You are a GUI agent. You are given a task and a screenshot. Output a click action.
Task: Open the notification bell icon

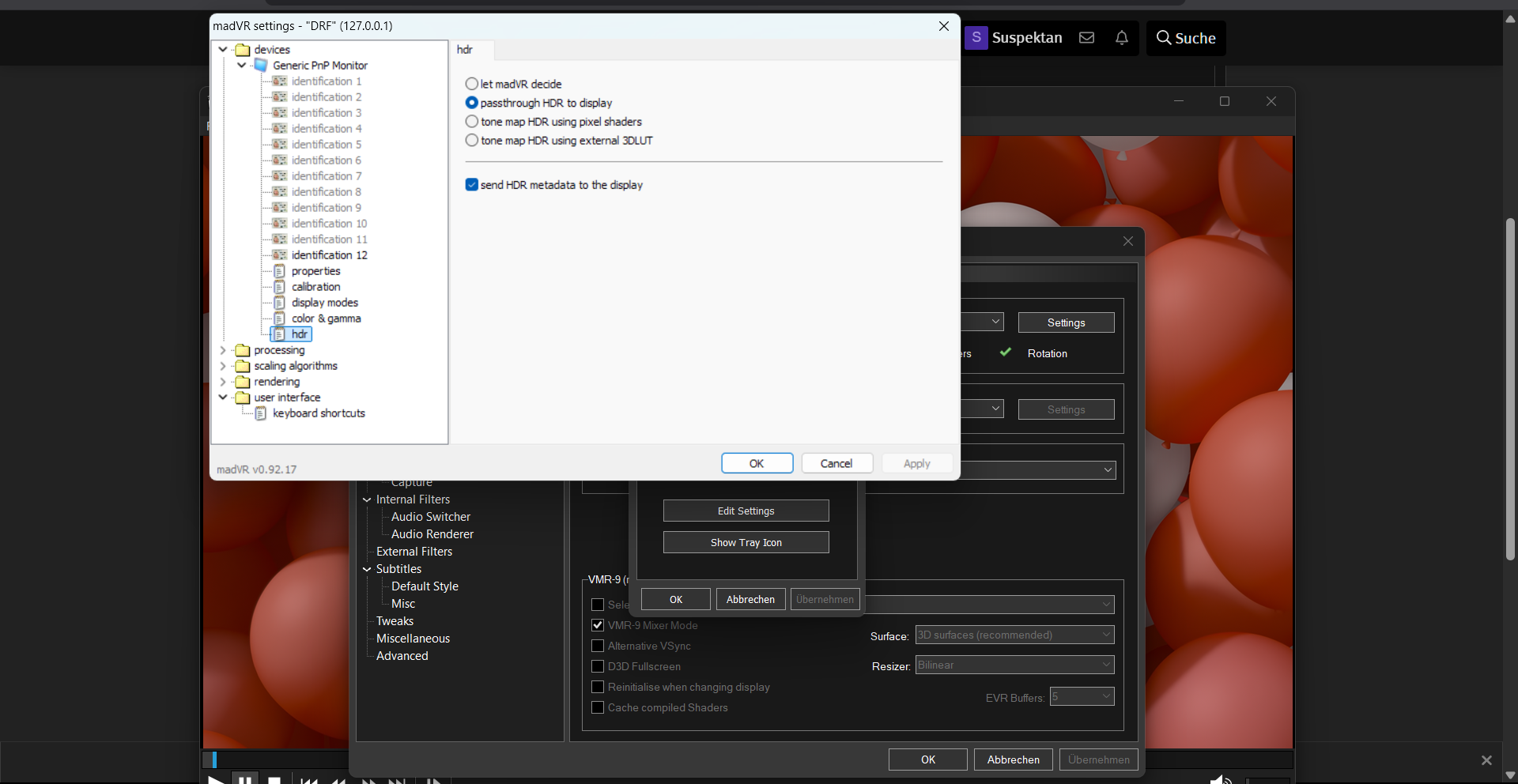[1121, 38]
